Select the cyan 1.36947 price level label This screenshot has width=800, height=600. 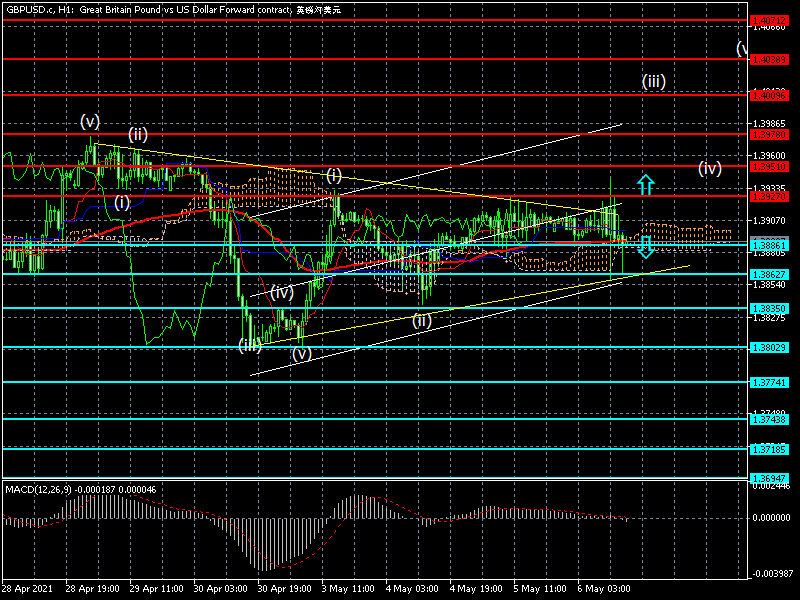coord(769,479)
